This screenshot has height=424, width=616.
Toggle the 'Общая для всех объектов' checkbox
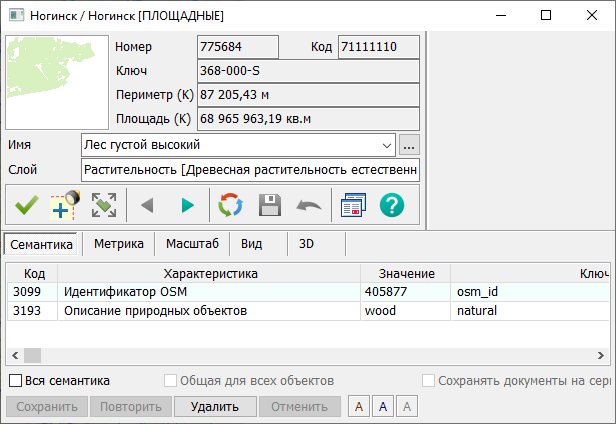[171, 381]
